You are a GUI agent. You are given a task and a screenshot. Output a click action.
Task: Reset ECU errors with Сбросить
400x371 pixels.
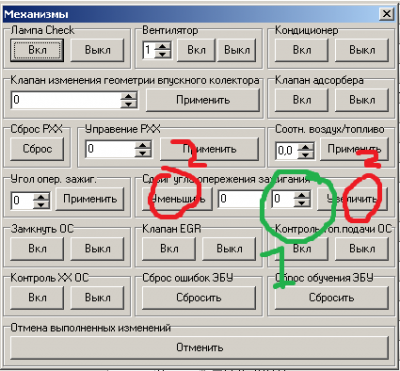pos(199,297)
